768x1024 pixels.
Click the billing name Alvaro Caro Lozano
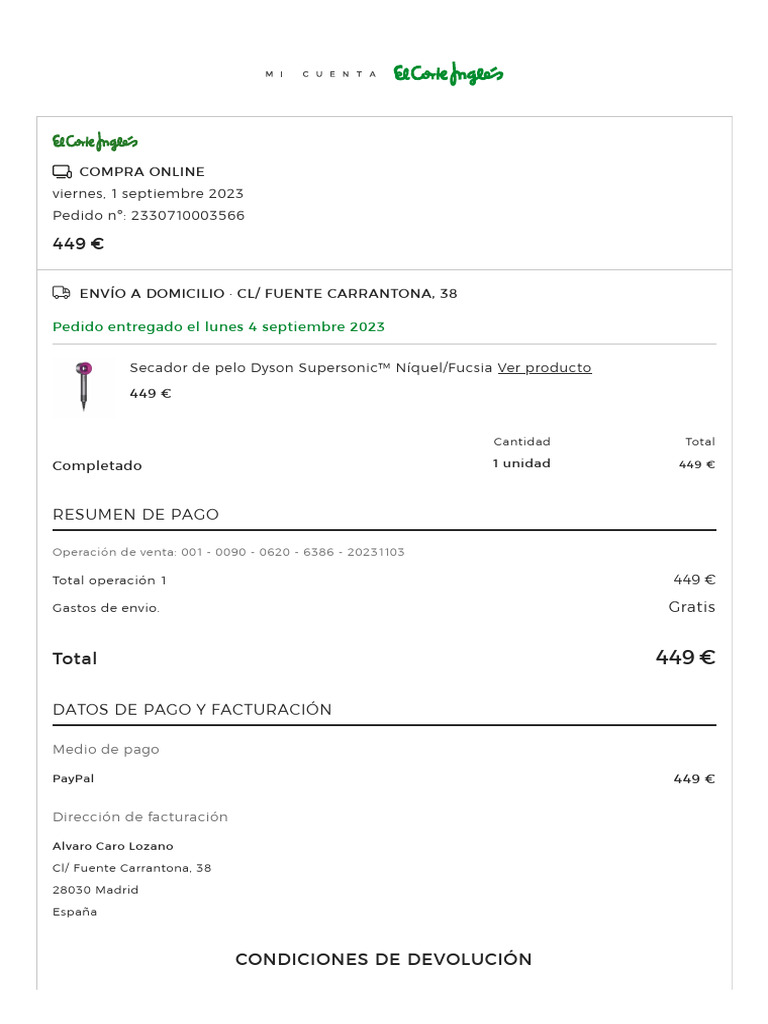113,846
